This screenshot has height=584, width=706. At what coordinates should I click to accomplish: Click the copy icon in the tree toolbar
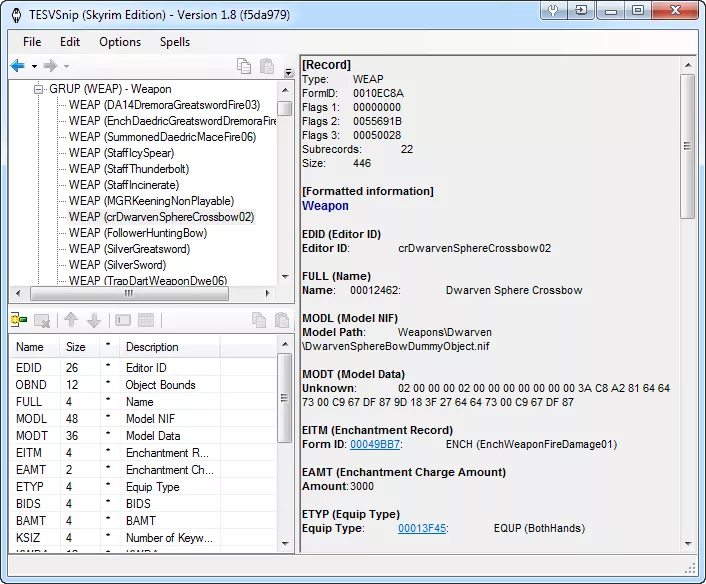[x=244, y=66]
